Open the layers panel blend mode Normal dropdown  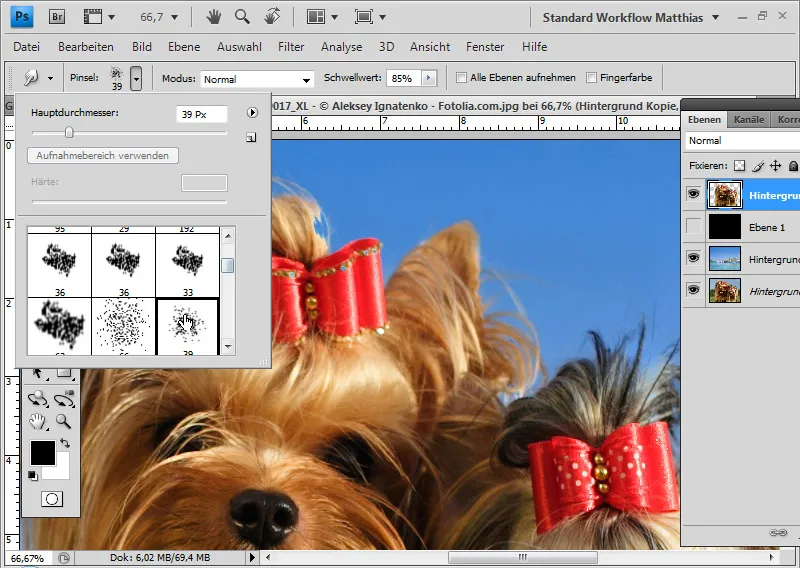(742, 140)
